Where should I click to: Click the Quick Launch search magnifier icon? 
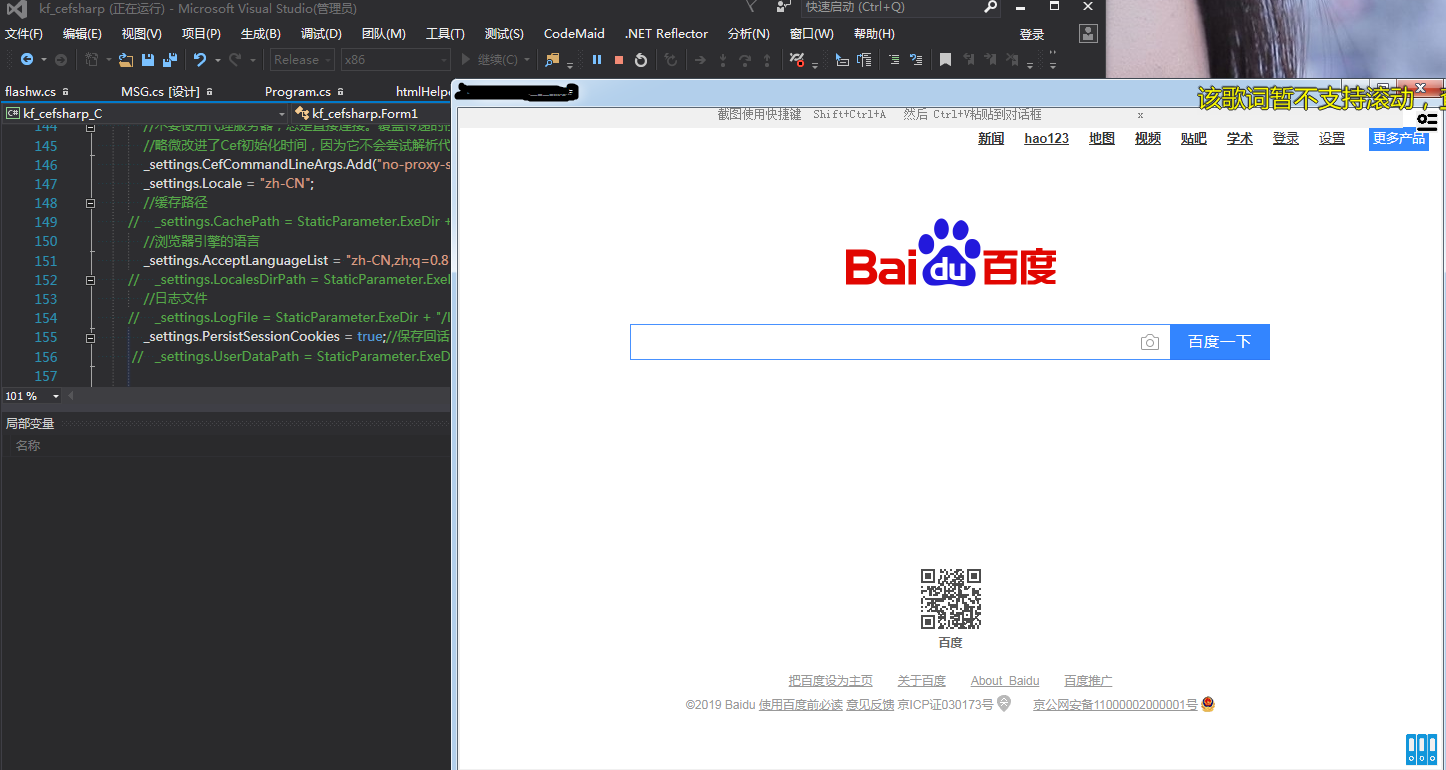[x=990, y=7]
